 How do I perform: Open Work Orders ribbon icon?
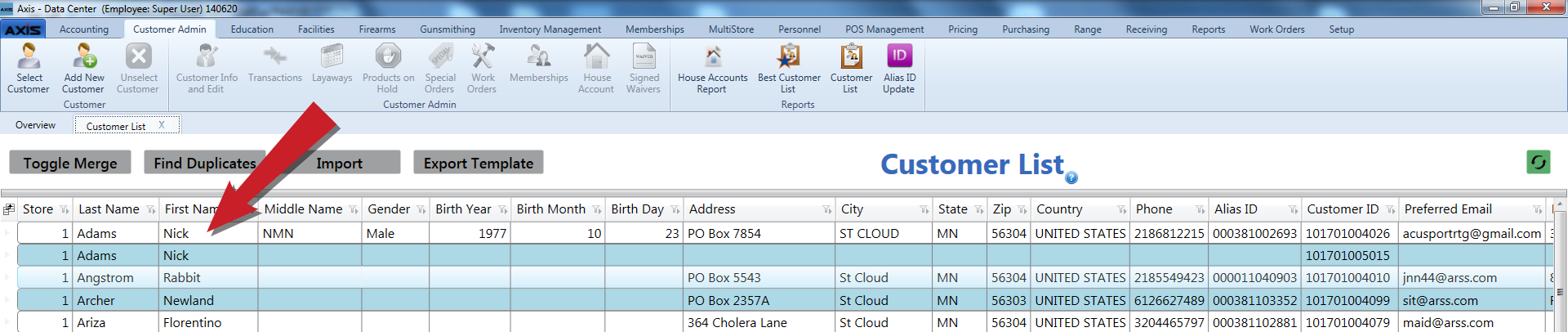[x=482, y=68]
